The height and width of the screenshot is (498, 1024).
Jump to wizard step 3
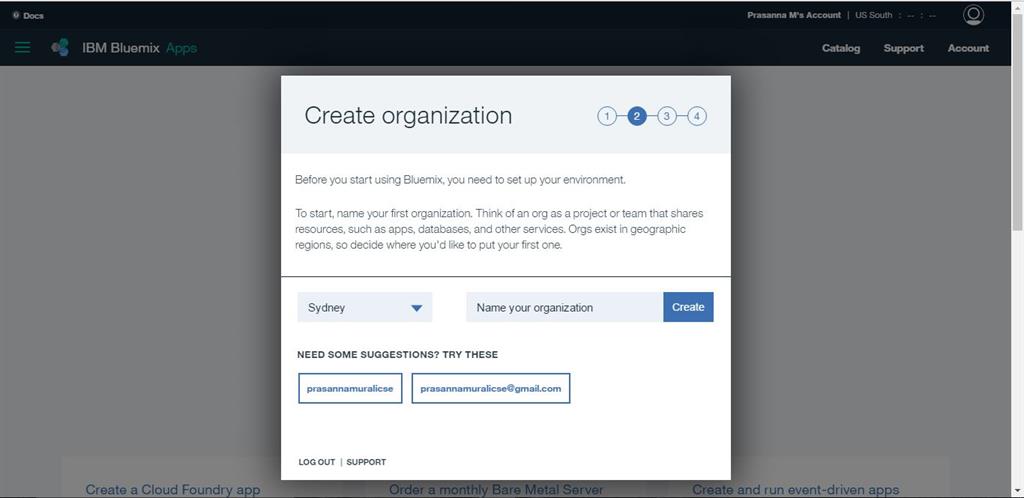tap(666, 116)
